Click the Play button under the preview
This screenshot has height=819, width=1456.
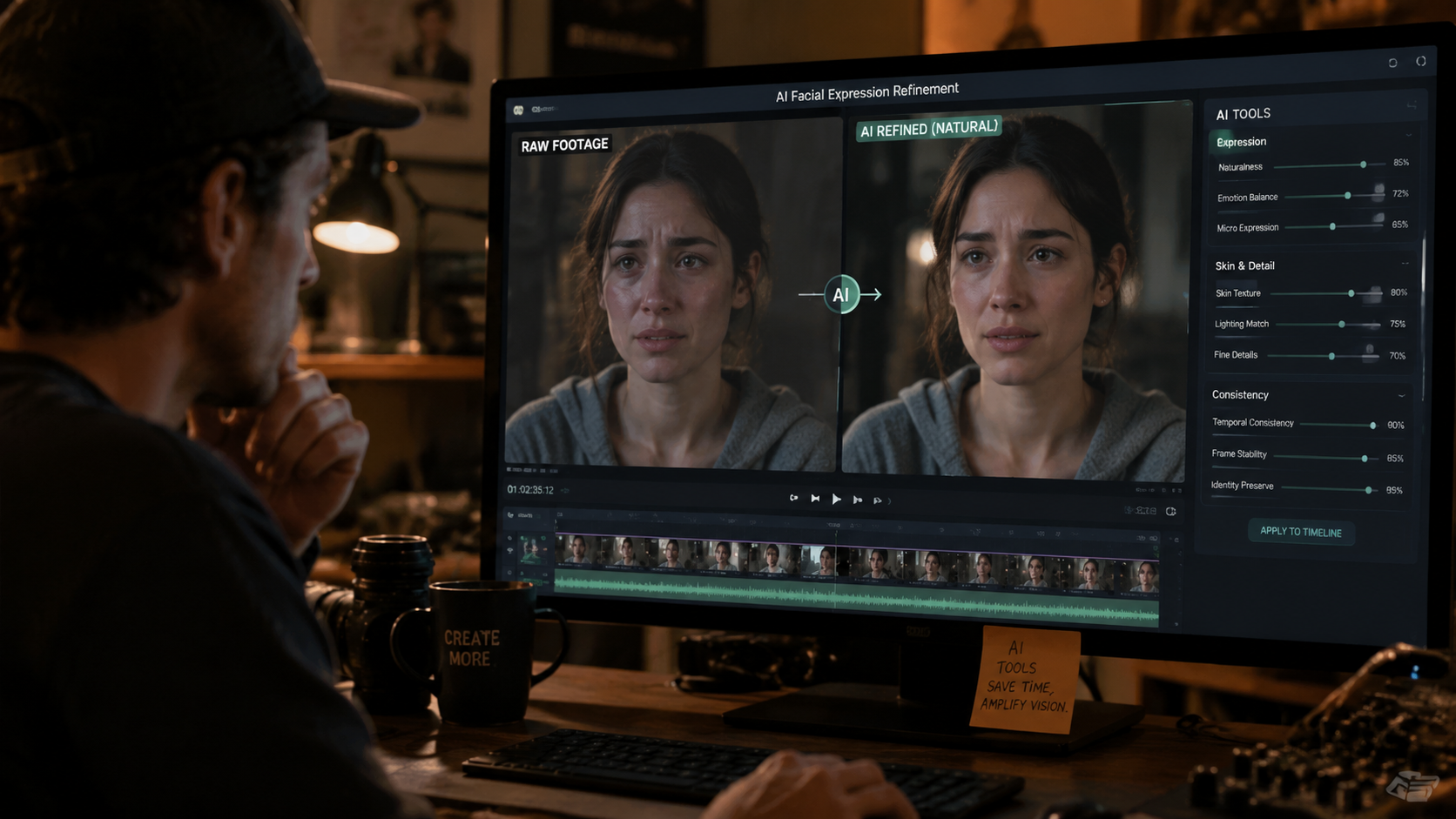pyautogui.click(x=836, y=499)
